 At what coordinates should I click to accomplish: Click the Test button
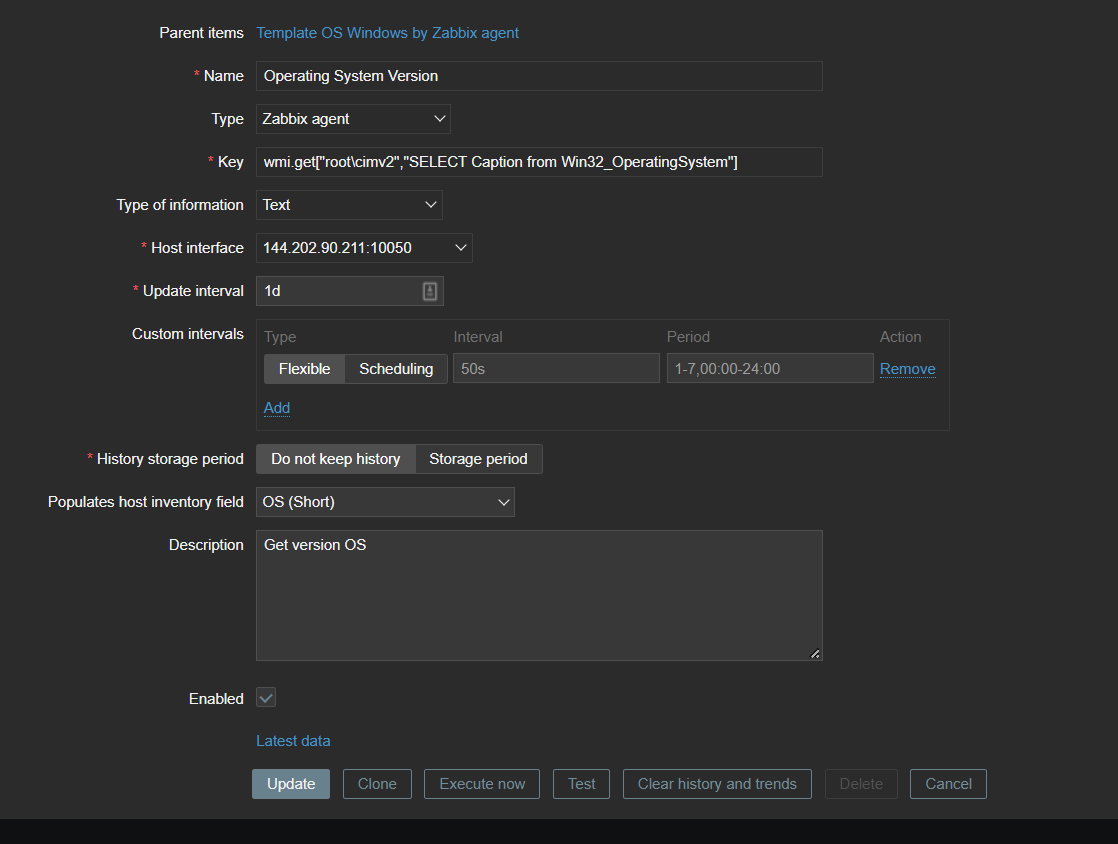pyautogui.click(x=581, y=784)
